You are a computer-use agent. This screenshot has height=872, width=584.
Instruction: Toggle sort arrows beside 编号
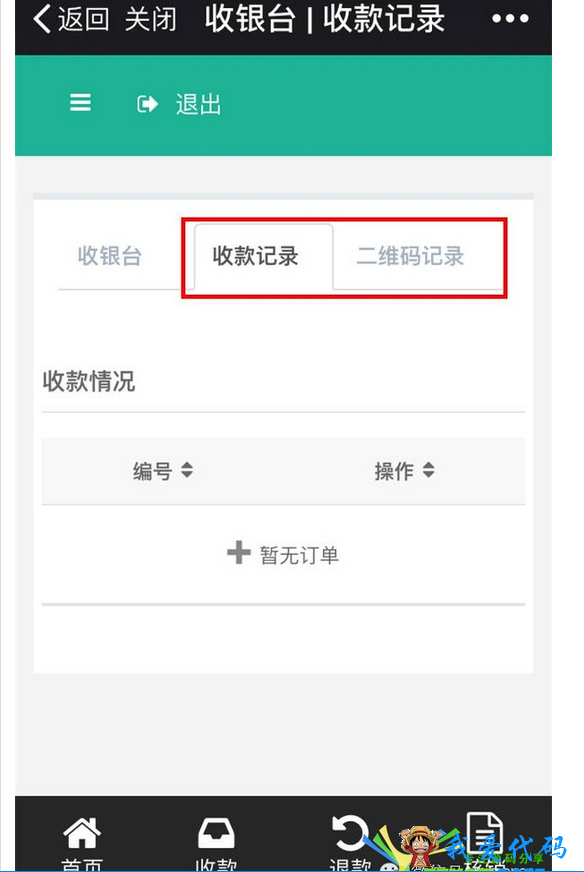point(187,470)
